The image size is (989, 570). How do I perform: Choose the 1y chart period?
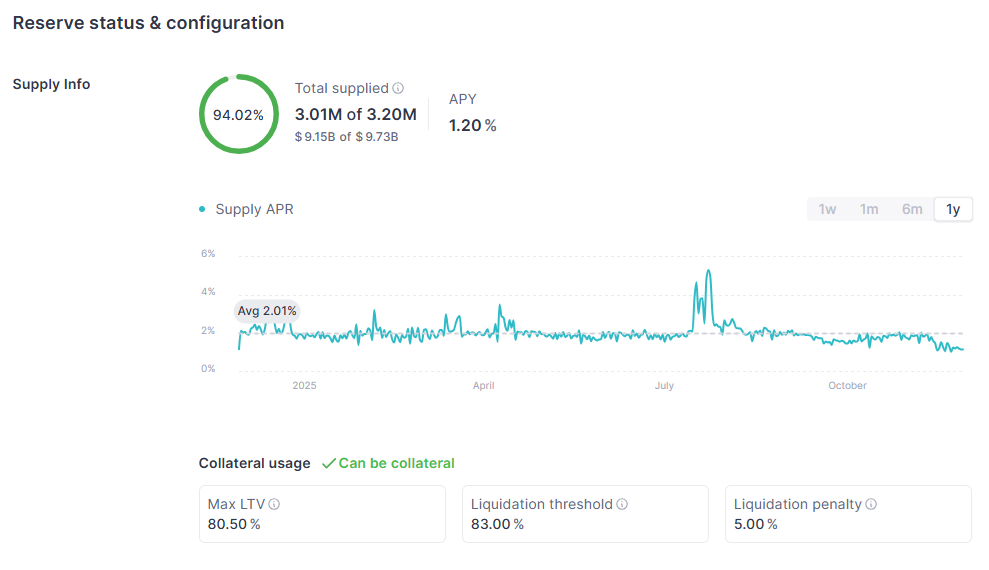click(x=953, y=209)
